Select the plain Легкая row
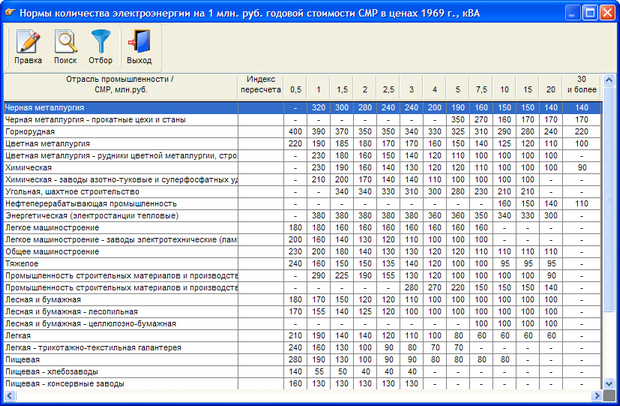 (x=302, y=336)
